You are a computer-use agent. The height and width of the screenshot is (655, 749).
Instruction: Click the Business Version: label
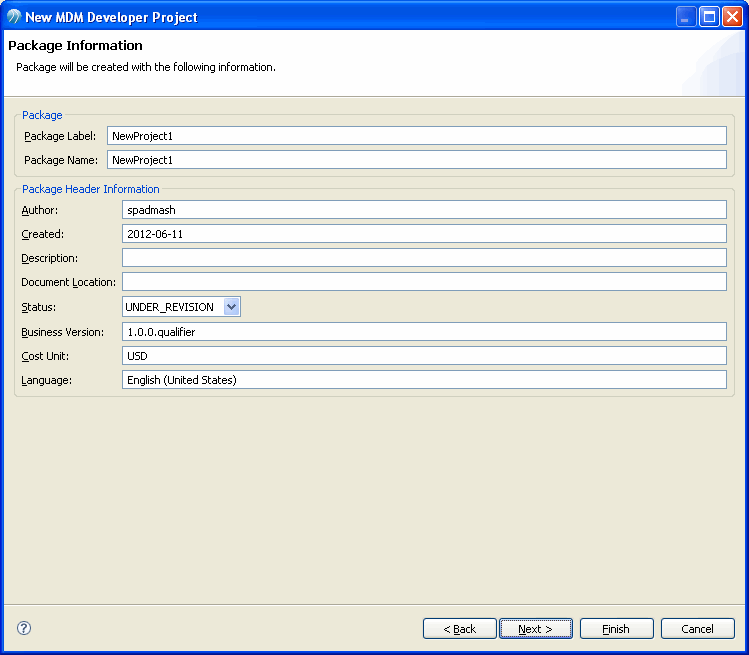click(63, 332)
